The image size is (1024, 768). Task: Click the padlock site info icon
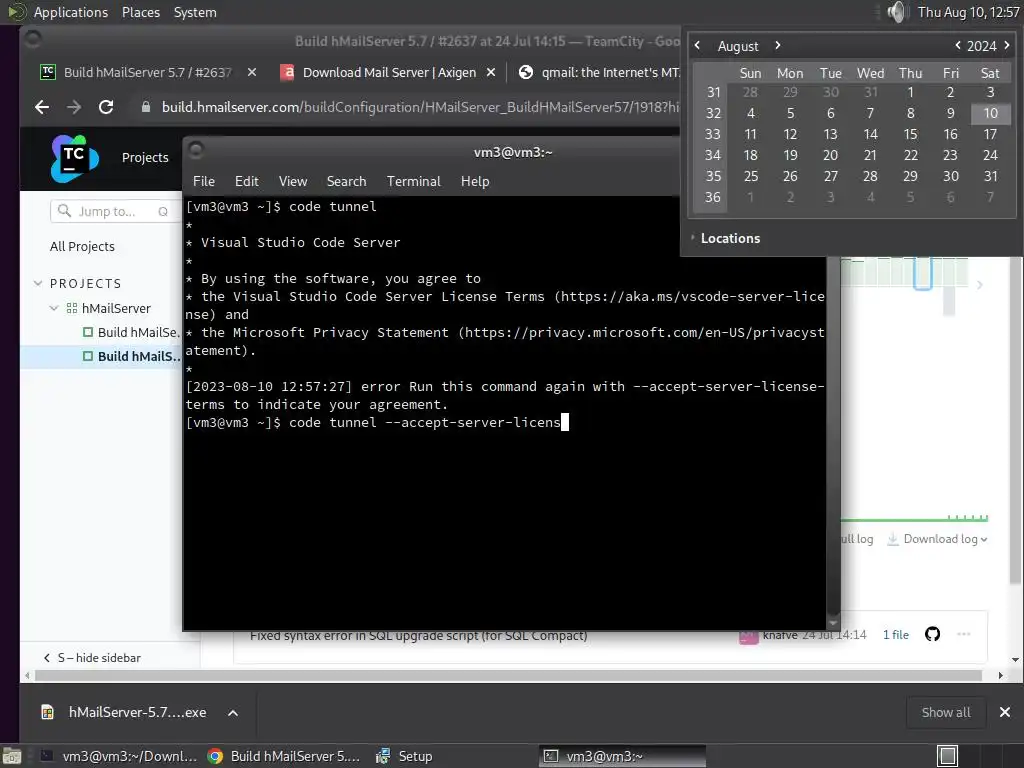coord(146,107)
